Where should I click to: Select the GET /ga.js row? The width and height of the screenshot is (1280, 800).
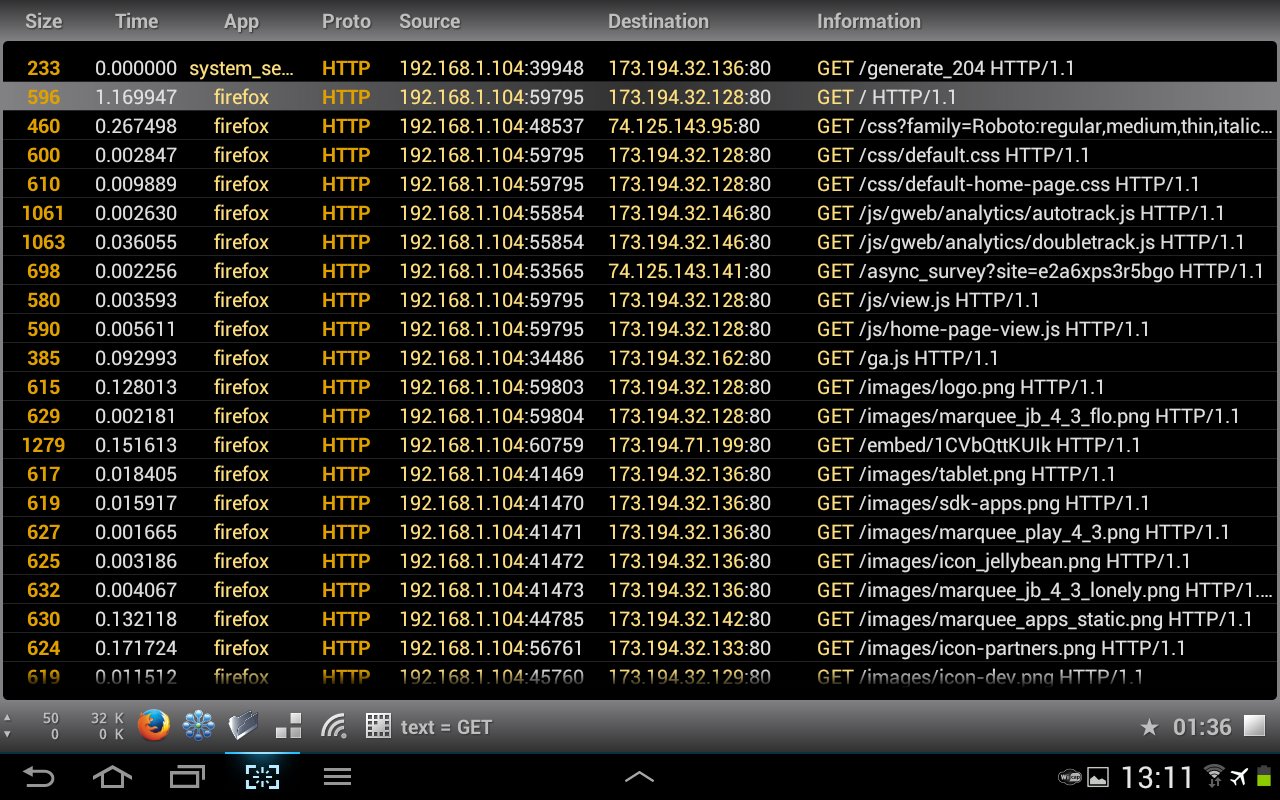(x=640, y=358)
